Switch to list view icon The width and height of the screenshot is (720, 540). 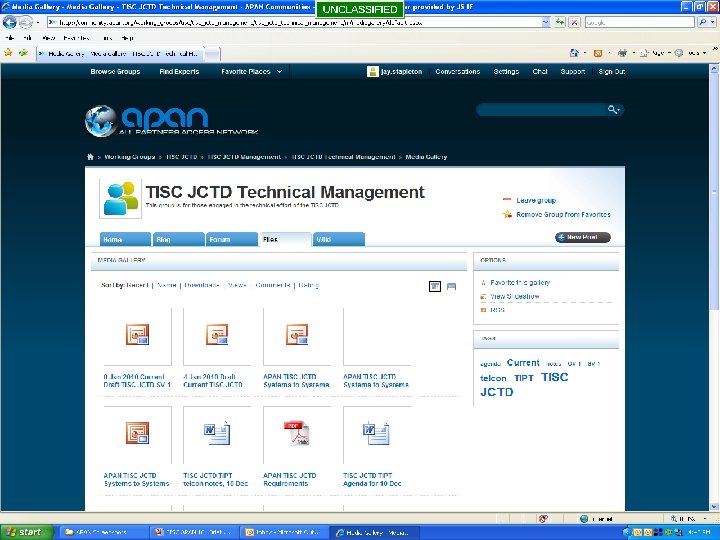(x=451, y=287)
